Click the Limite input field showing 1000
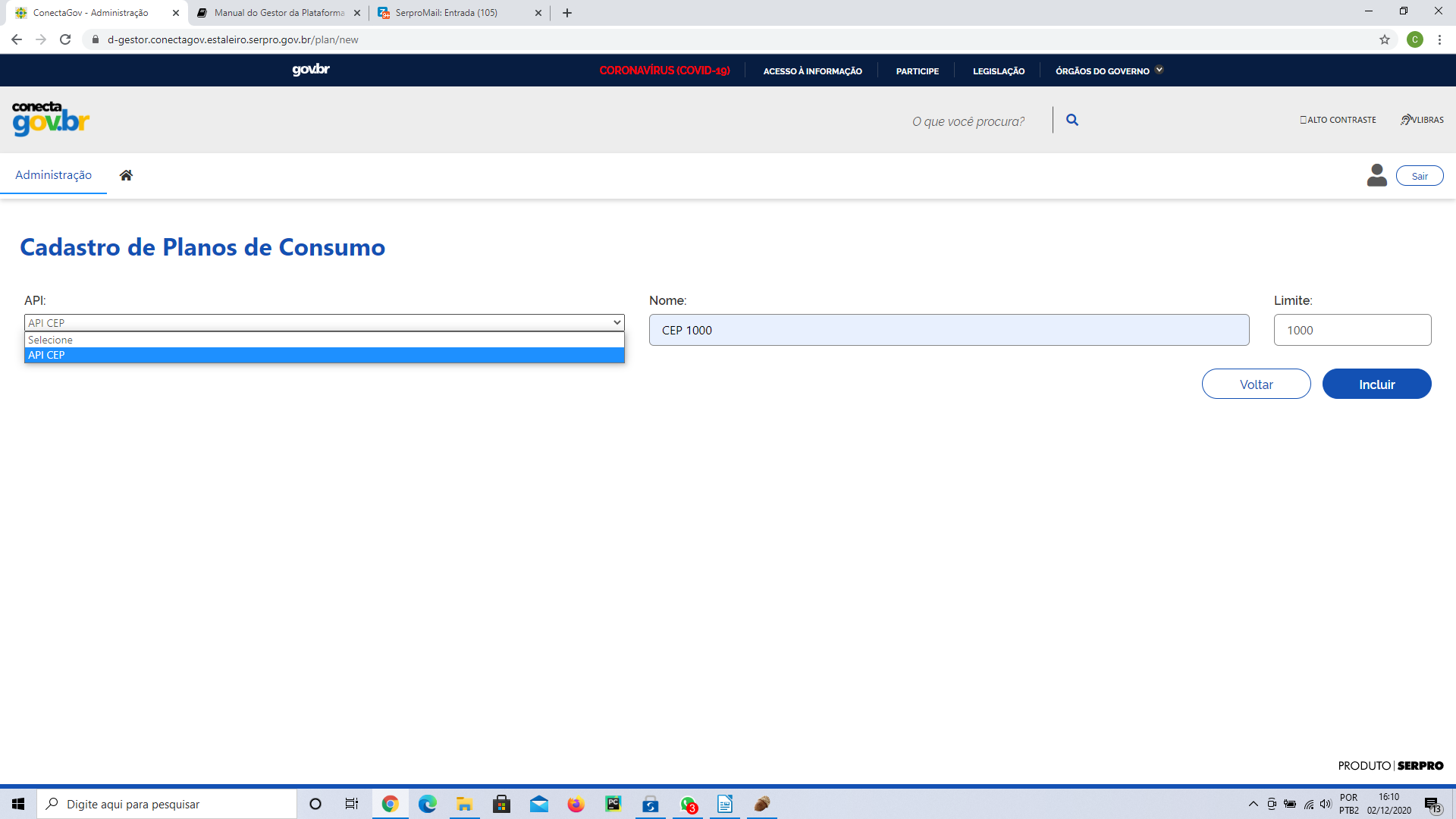The height and width of the screenshot is (819, 1456). pyautogui.click(x=1351, y=329)
